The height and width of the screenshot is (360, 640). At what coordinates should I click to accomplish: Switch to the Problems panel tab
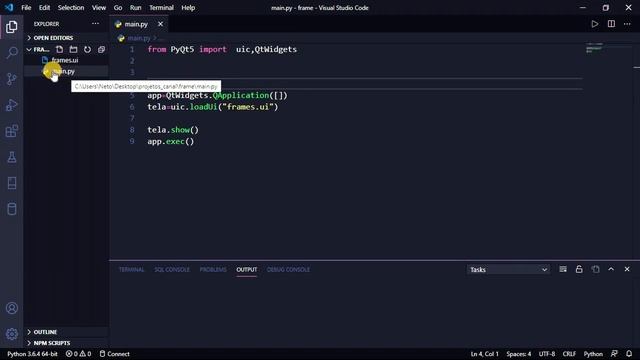tap(213, 270)
